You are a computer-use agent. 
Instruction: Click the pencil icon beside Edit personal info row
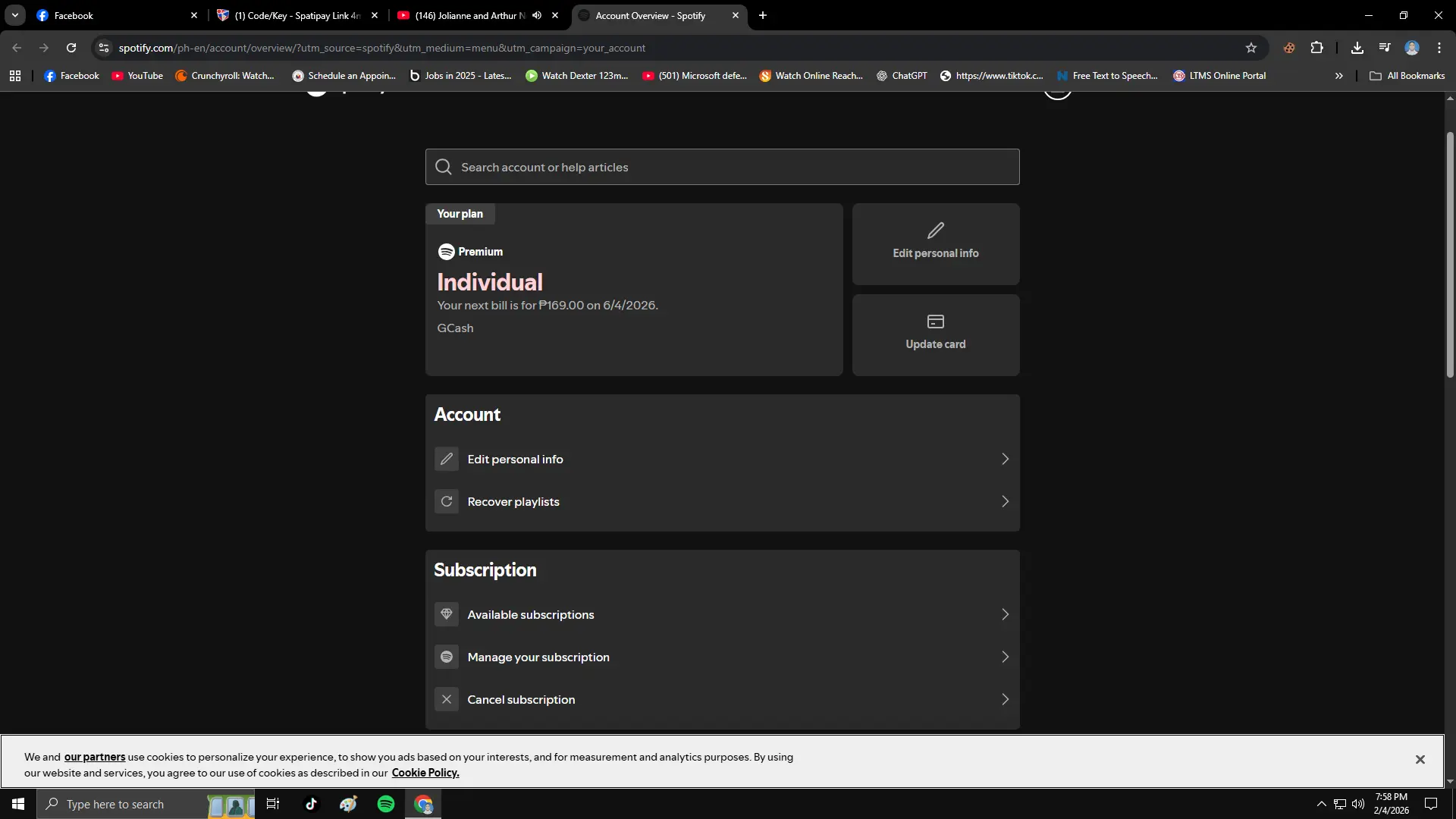point(447,459)
